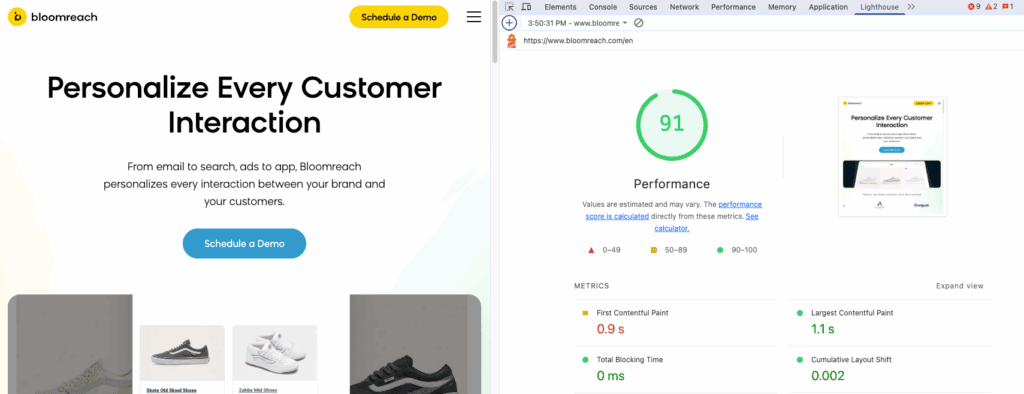Viewport: 1024px width, 394px height.
Task: Switch to the Sources tab
Action: pyautogui.click(x=643, y=7)
